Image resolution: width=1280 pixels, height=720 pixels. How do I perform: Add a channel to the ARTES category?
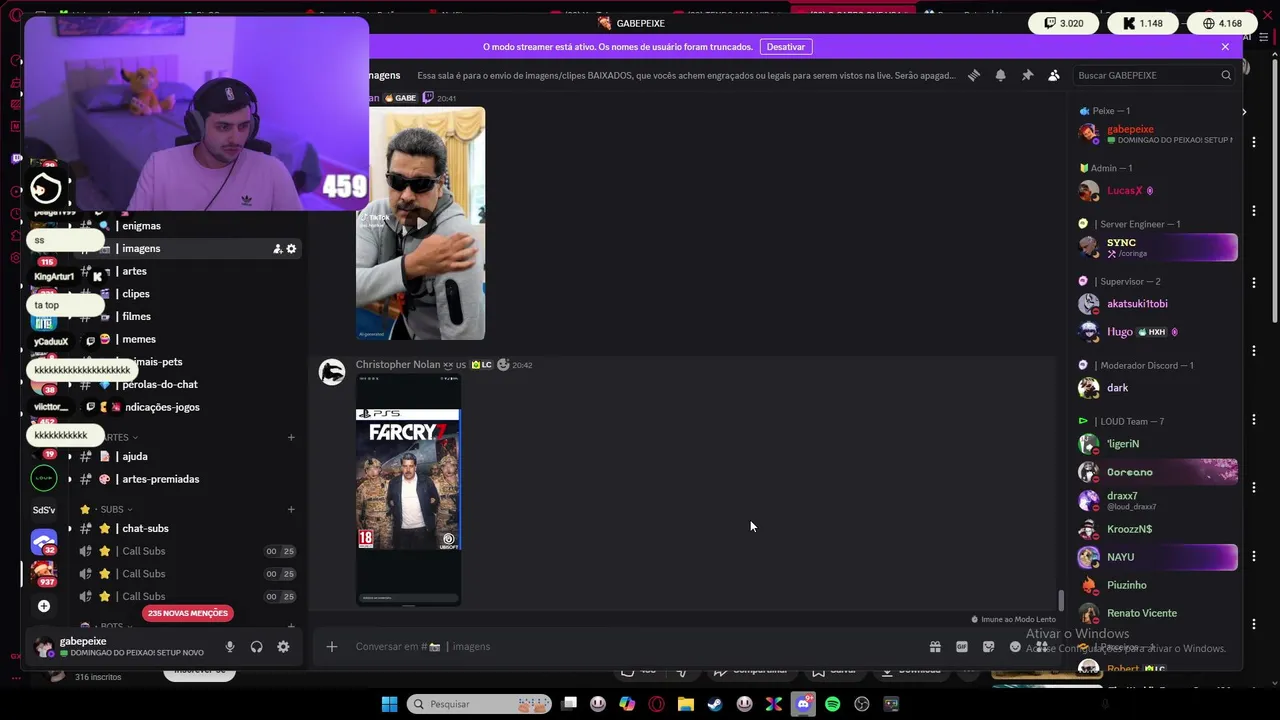291,437
